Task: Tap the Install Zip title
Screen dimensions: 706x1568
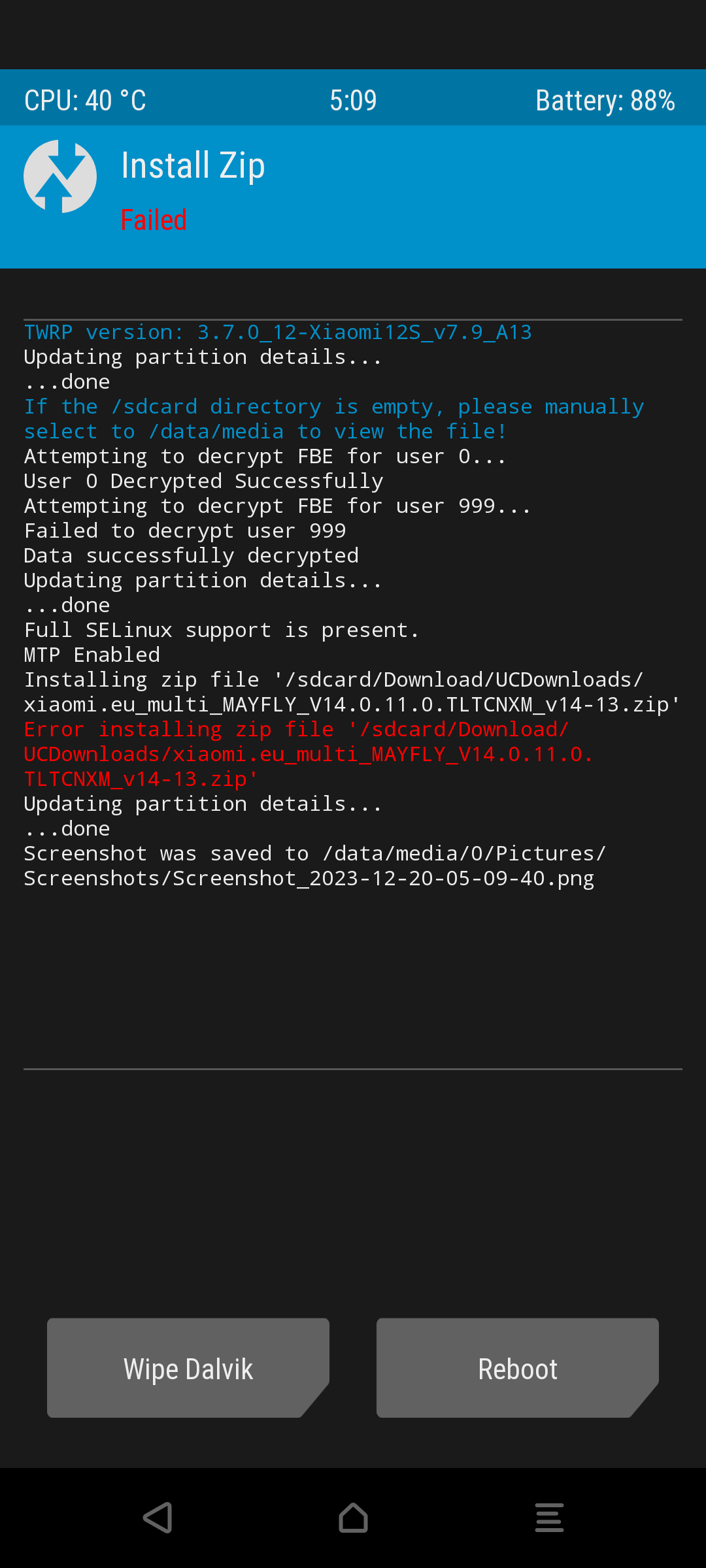Action: tap(193, 165)
